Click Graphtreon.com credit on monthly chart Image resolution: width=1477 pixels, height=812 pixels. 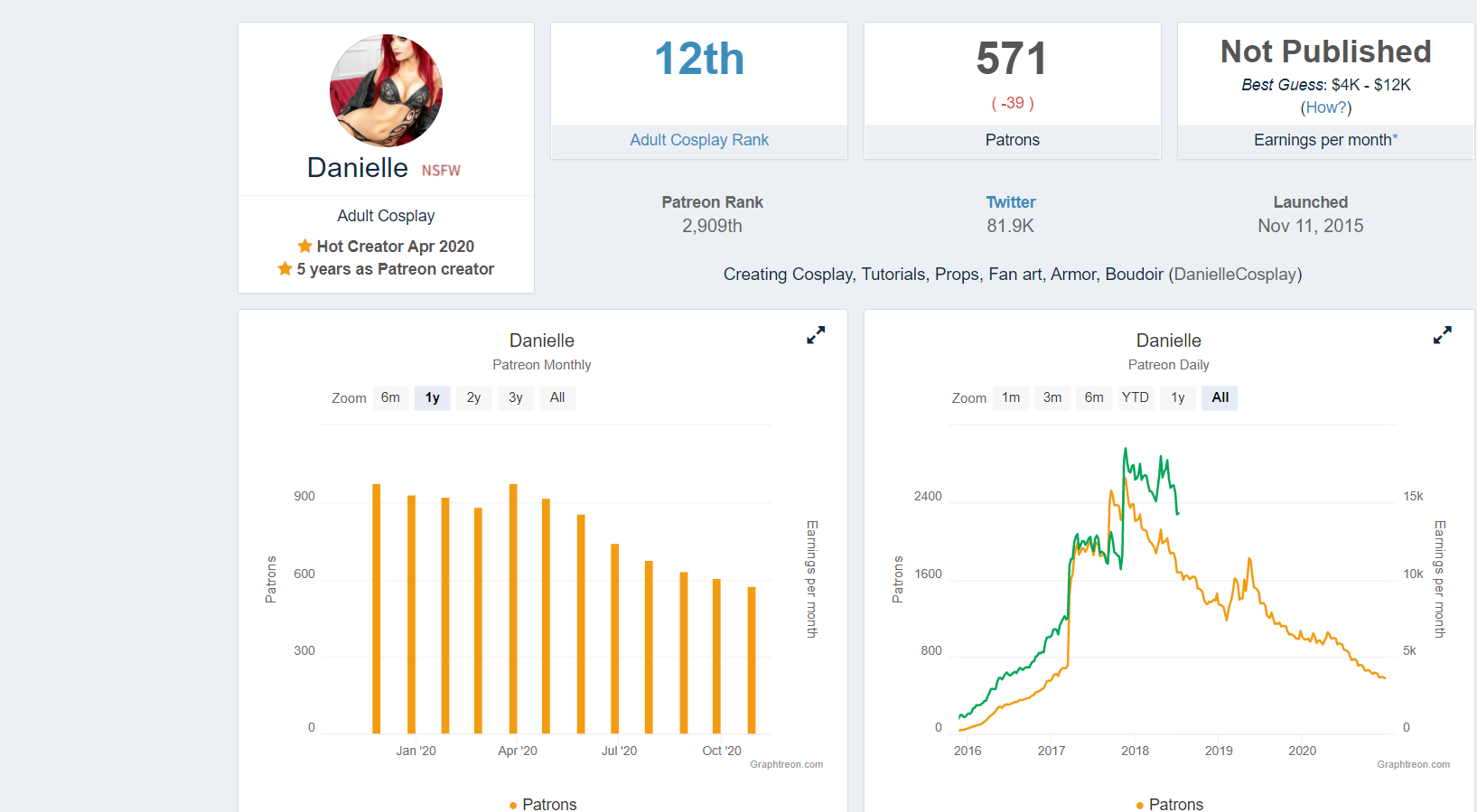787,764
